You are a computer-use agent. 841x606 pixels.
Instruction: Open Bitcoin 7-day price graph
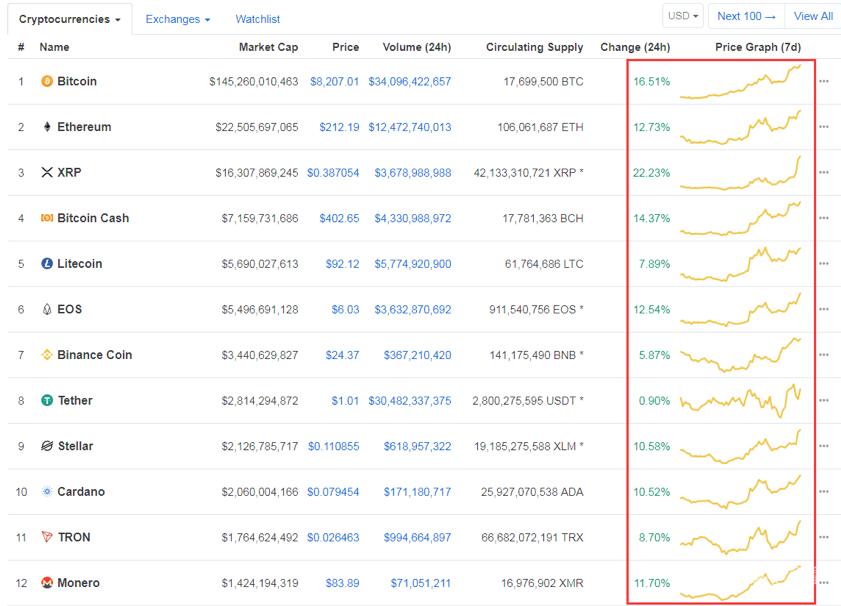[740, 82]
